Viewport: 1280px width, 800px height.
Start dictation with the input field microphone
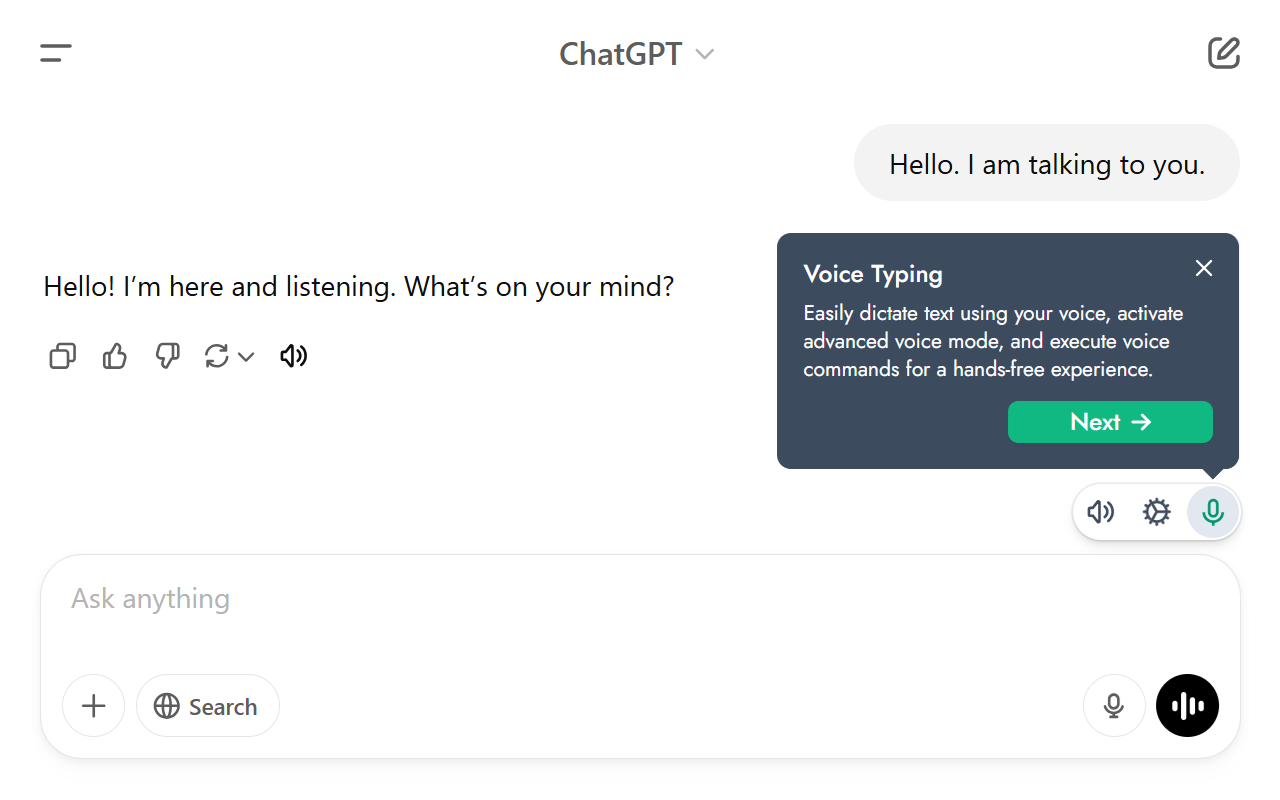pos(1114,705)
